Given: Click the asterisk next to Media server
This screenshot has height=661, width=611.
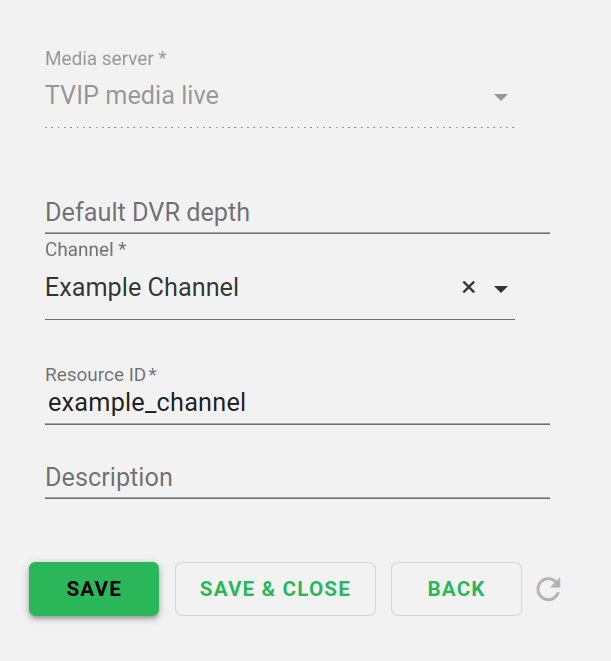Looking at the screenshot, I should pyautogui.click(x=163, y=59).
